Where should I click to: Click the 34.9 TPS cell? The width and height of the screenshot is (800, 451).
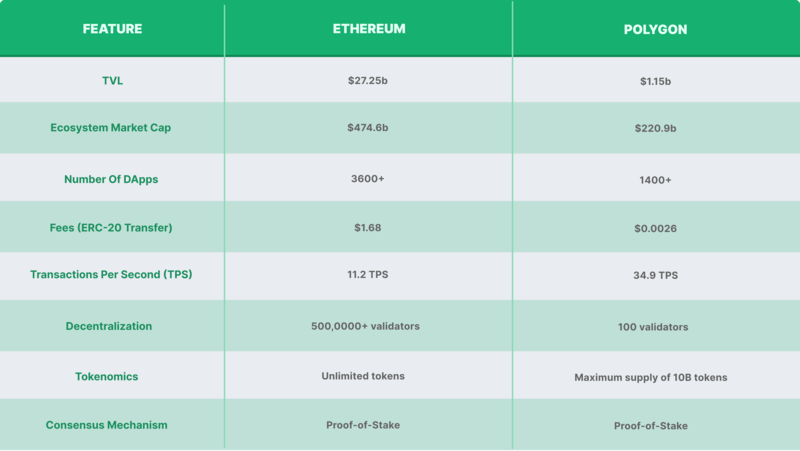tap(656, 275)
